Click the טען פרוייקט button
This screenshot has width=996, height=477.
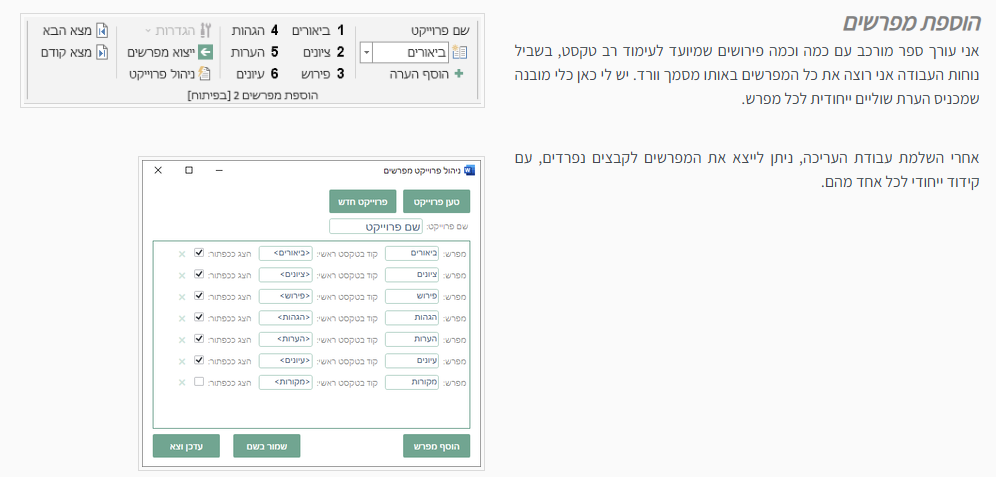[437, 201]
